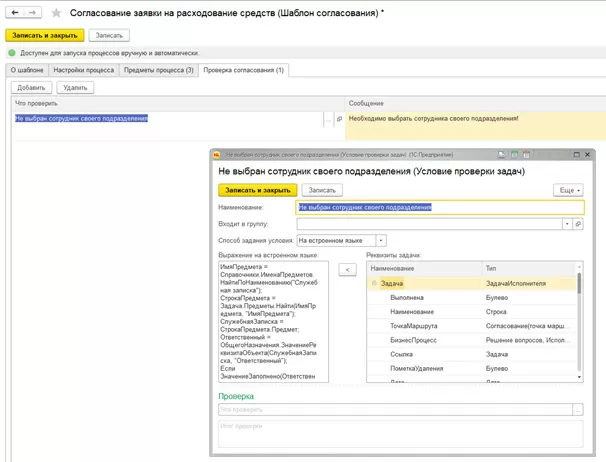Viewport: 606px width, 462px height.
Task: Open the "Входит в группу" dropdown arrow
Action: pyautogui.click(x=567, y=224)
